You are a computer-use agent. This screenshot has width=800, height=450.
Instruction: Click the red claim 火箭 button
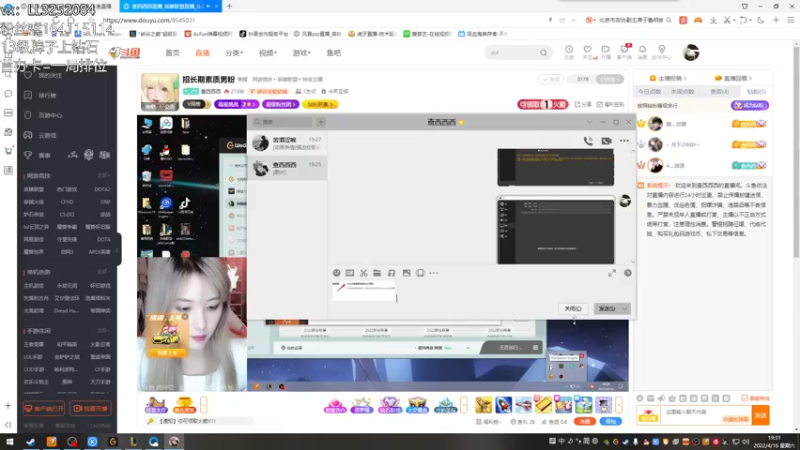tap(543, 104)
